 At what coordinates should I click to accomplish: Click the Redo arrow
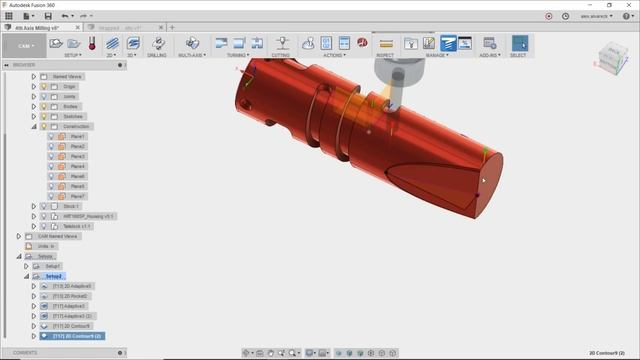83,16
